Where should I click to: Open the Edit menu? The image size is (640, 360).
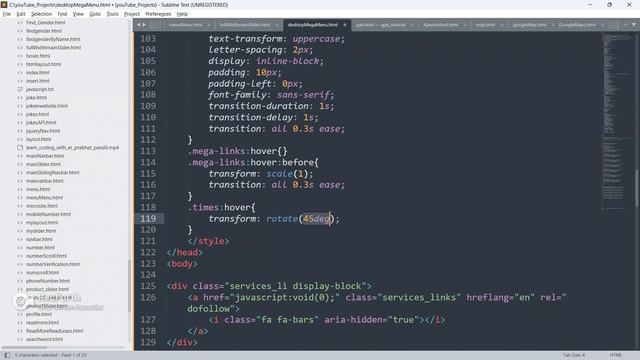pos(21,14)
